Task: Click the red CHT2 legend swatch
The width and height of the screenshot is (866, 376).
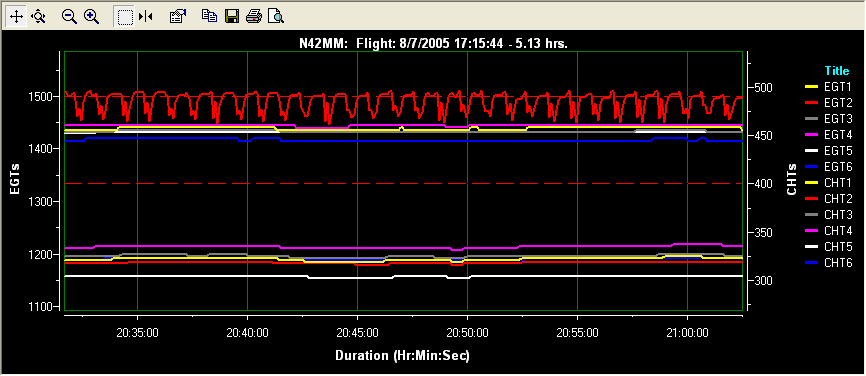Action: pyautogui.click(x=811, y=198)
